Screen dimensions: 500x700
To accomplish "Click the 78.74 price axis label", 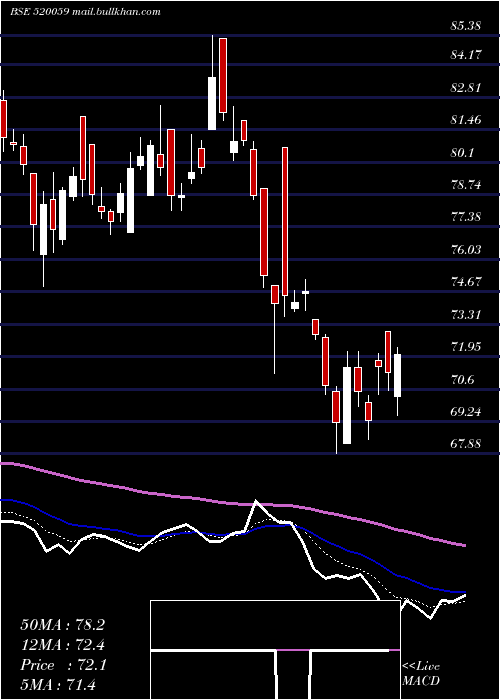I will [466, 184].
